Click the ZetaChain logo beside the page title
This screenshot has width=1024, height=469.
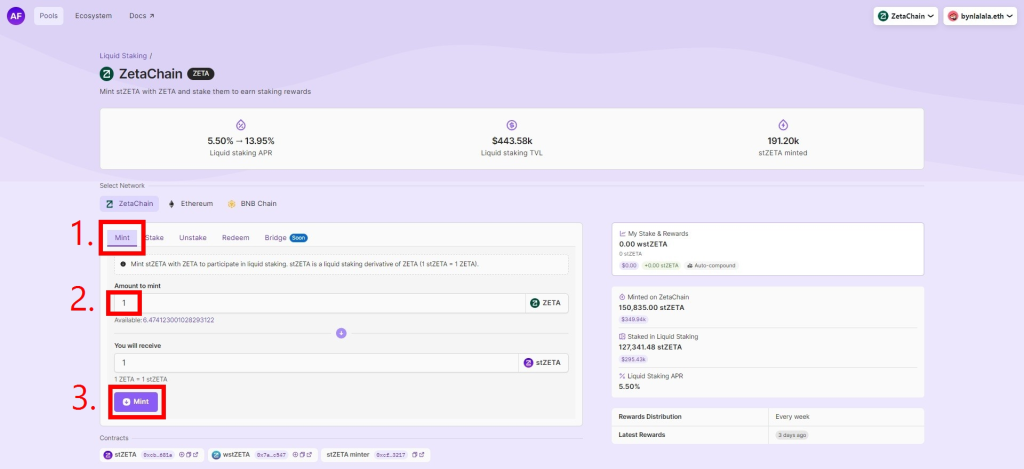pos(107,74)
